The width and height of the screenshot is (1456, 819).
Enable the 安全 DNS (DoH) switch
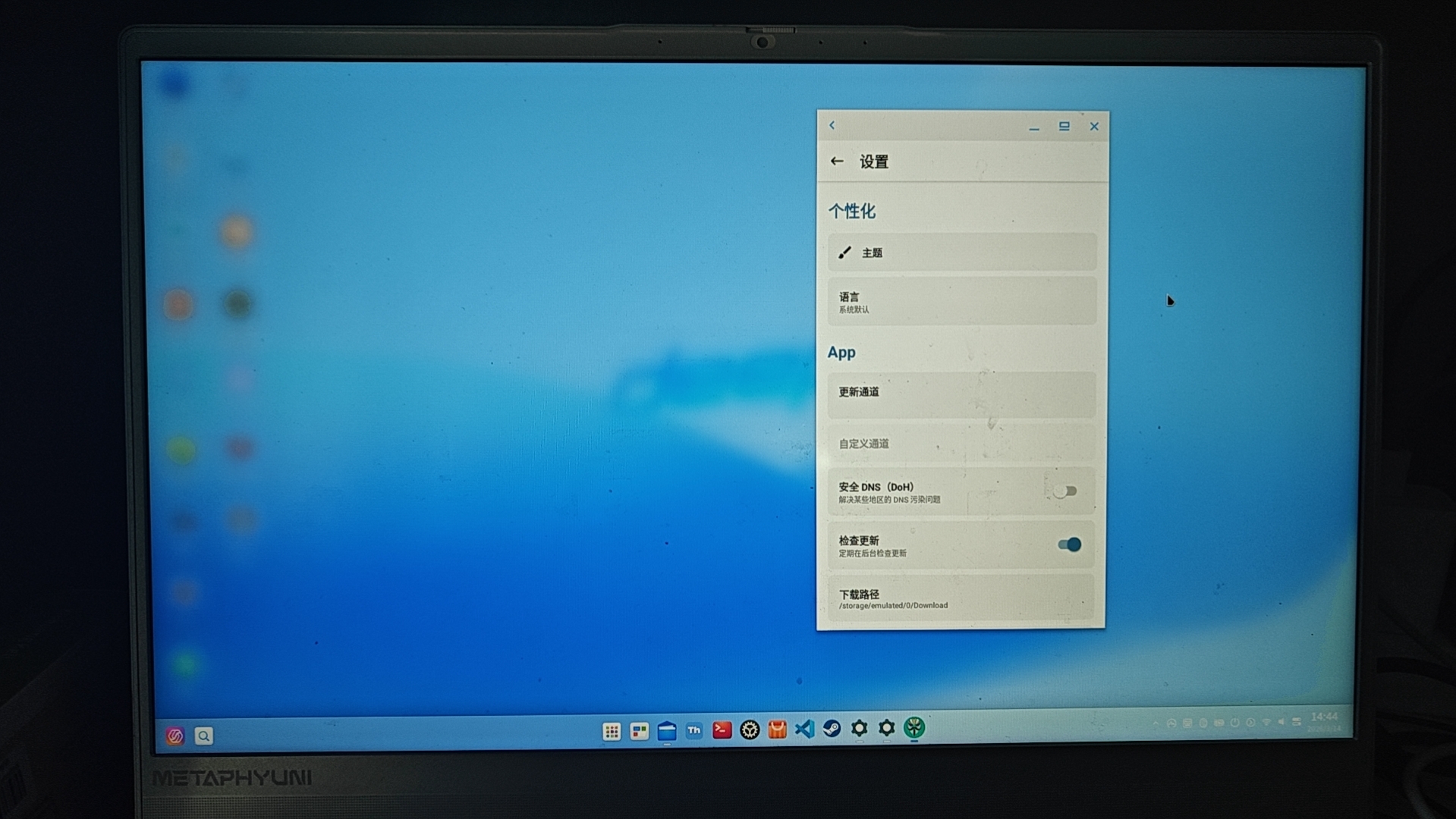pyautogui.click(x=1064, y=491)
